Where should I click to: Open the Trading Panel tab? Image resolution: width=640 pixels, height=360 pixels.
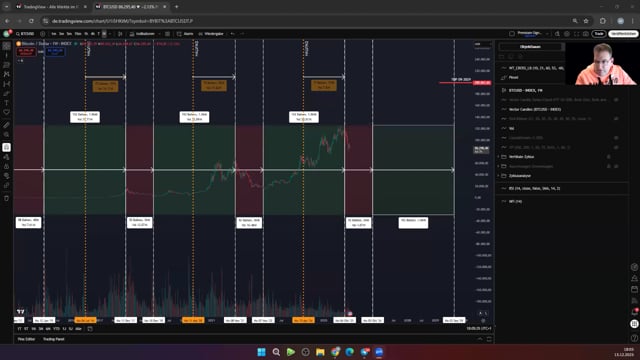click(53, 339)
